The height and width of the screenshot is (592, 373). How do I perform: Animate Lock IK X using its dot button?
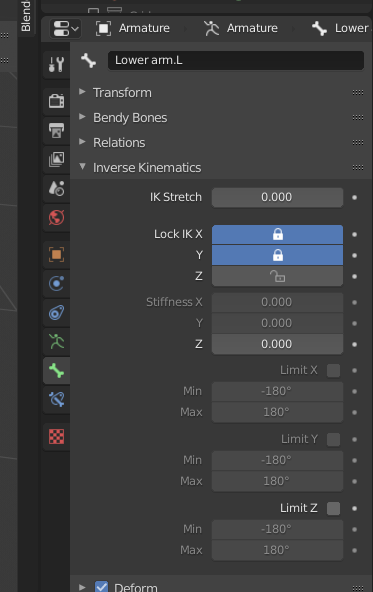click(x=355, y=234)
